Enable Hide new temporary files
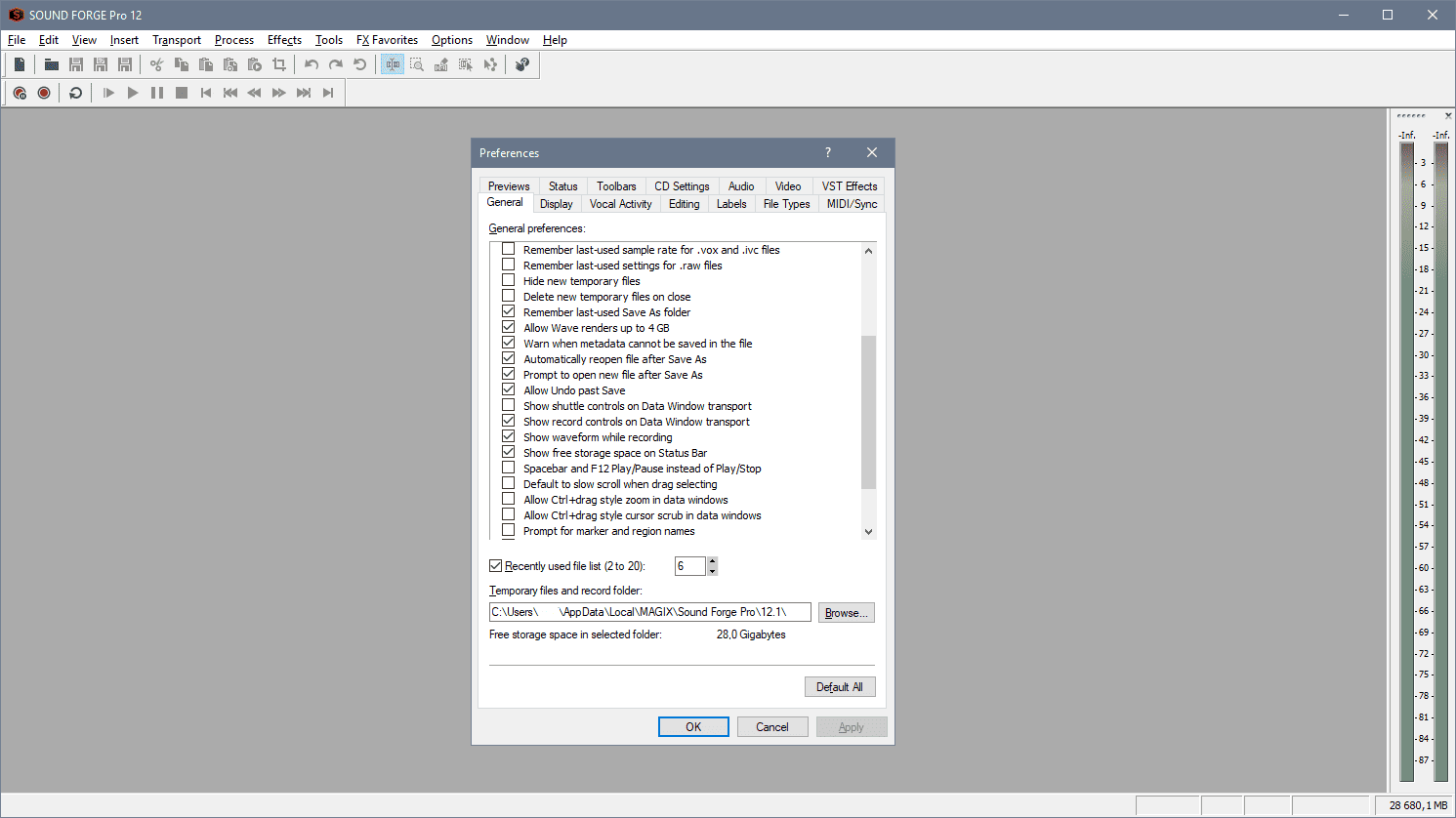 pyautogui.click(x=508, y=280)
